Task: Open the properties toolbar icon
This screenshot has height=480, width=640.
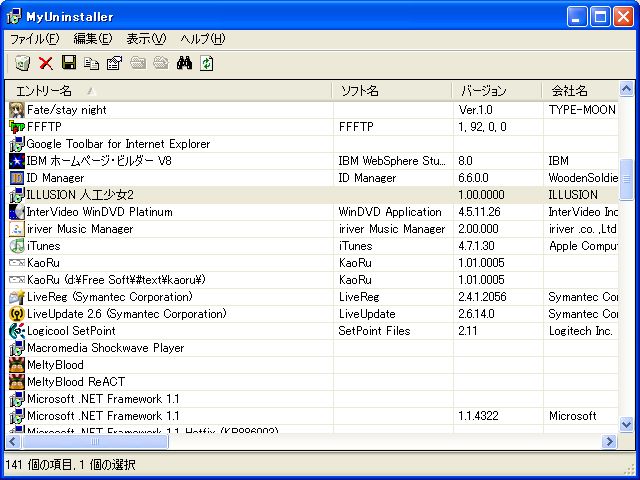Action: tap(114, 63)
